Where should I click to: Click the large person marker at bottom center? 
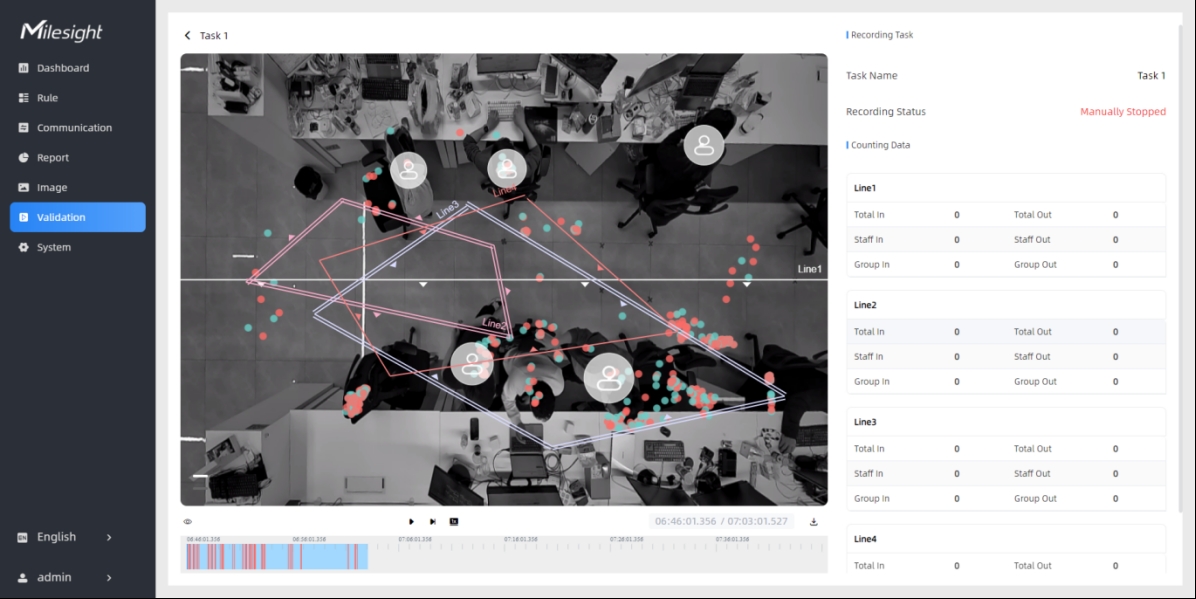[608, 378]
